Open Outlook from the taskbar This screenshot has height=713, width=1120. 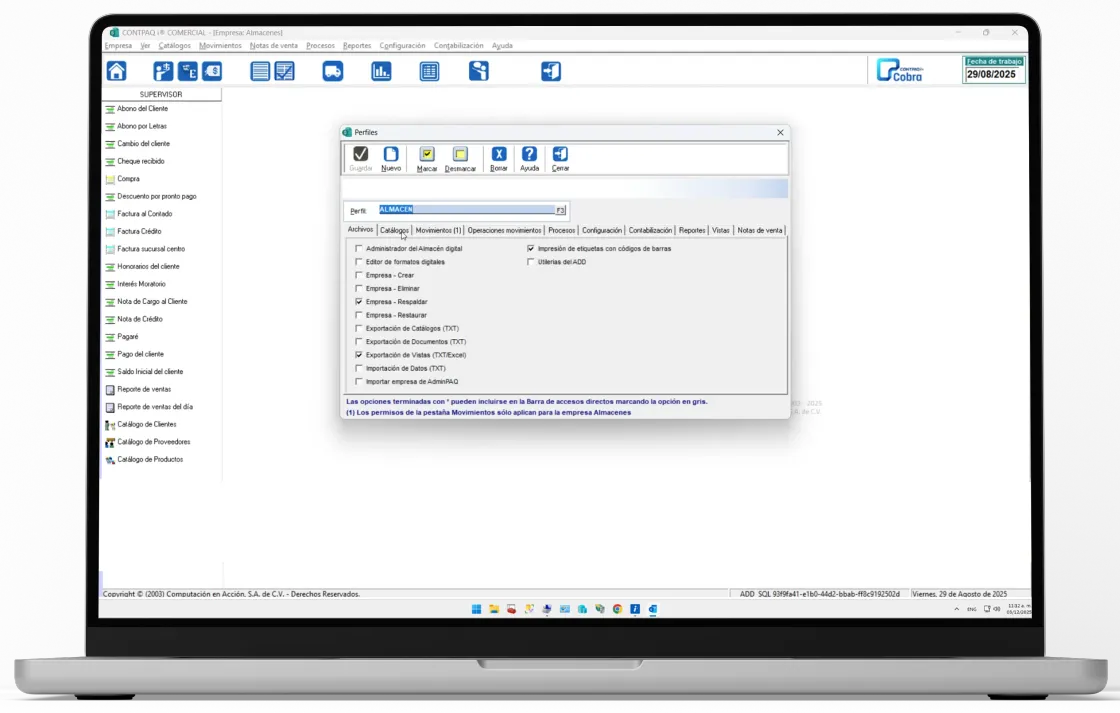coord(653,609)
